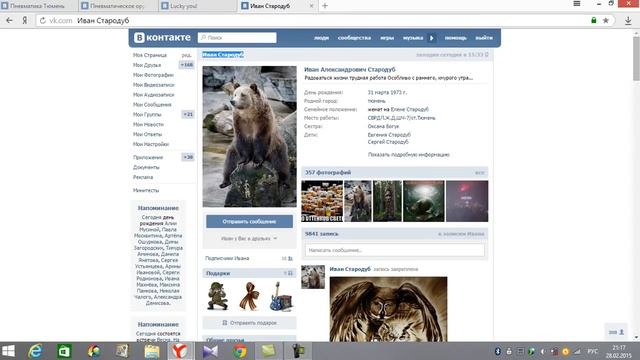Switch input language РУС indicator

[592, 351]
